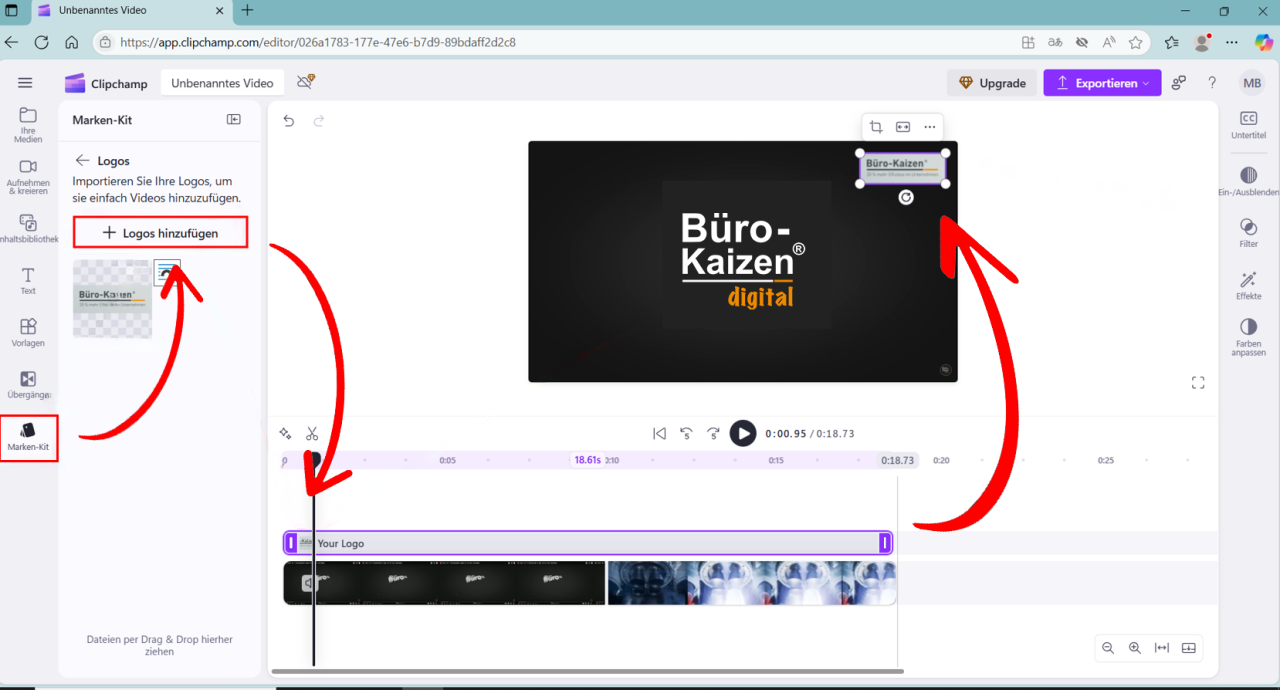
Task: Open the more options menu above the preview
Action: coord(929,126)
